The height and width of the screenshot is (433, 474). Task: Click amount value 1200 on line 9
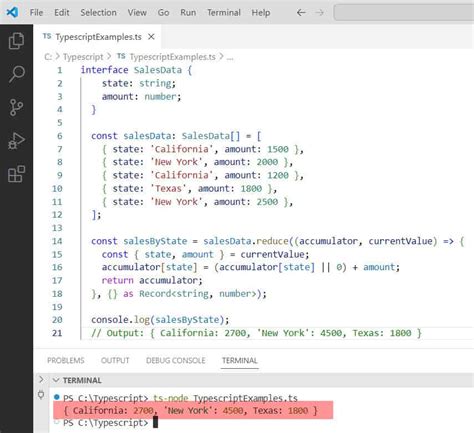coord(278,175)
